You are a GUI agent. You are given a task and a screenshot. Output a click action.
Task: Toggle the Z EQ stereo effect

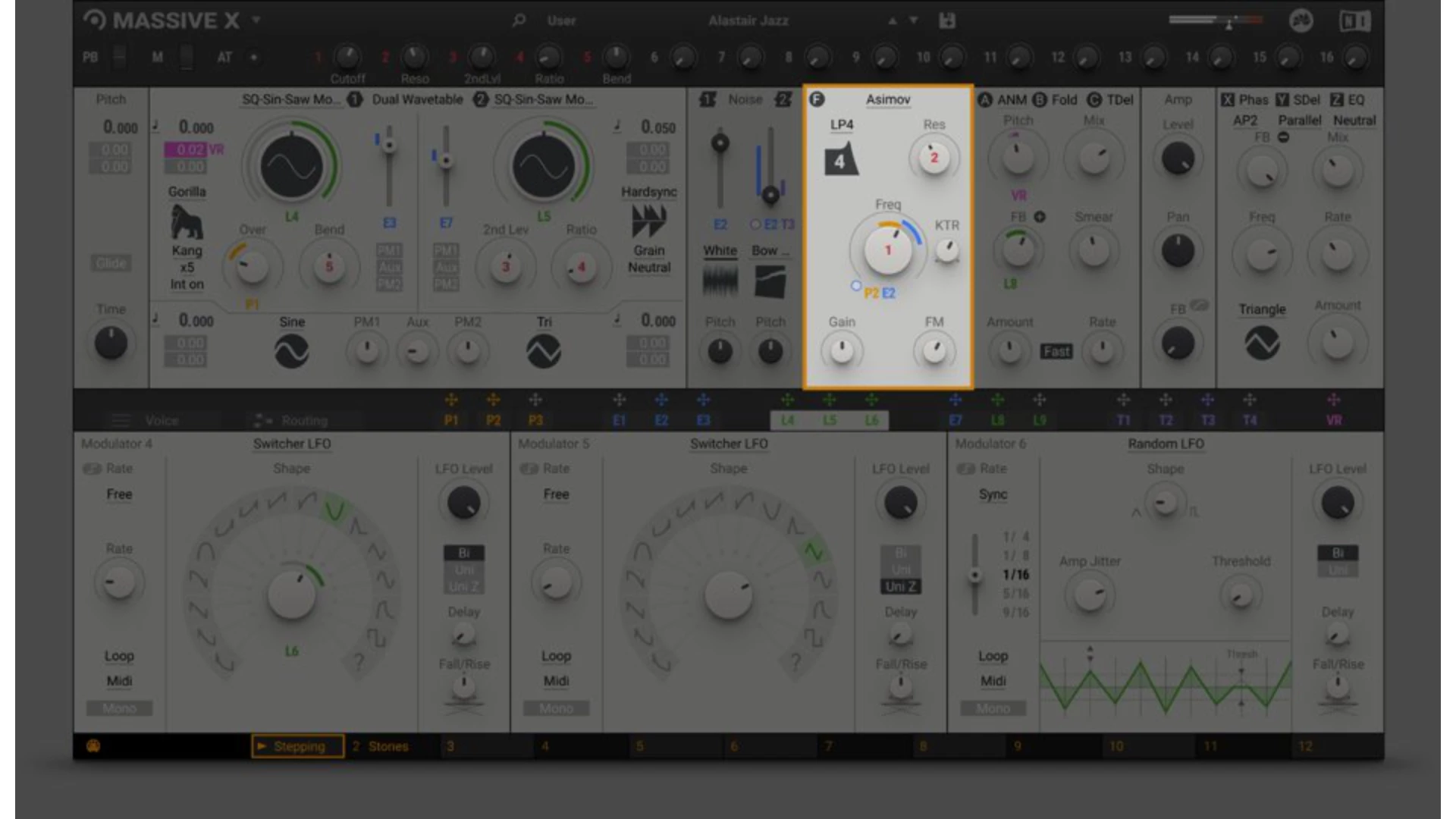(x=1337, y=100)
